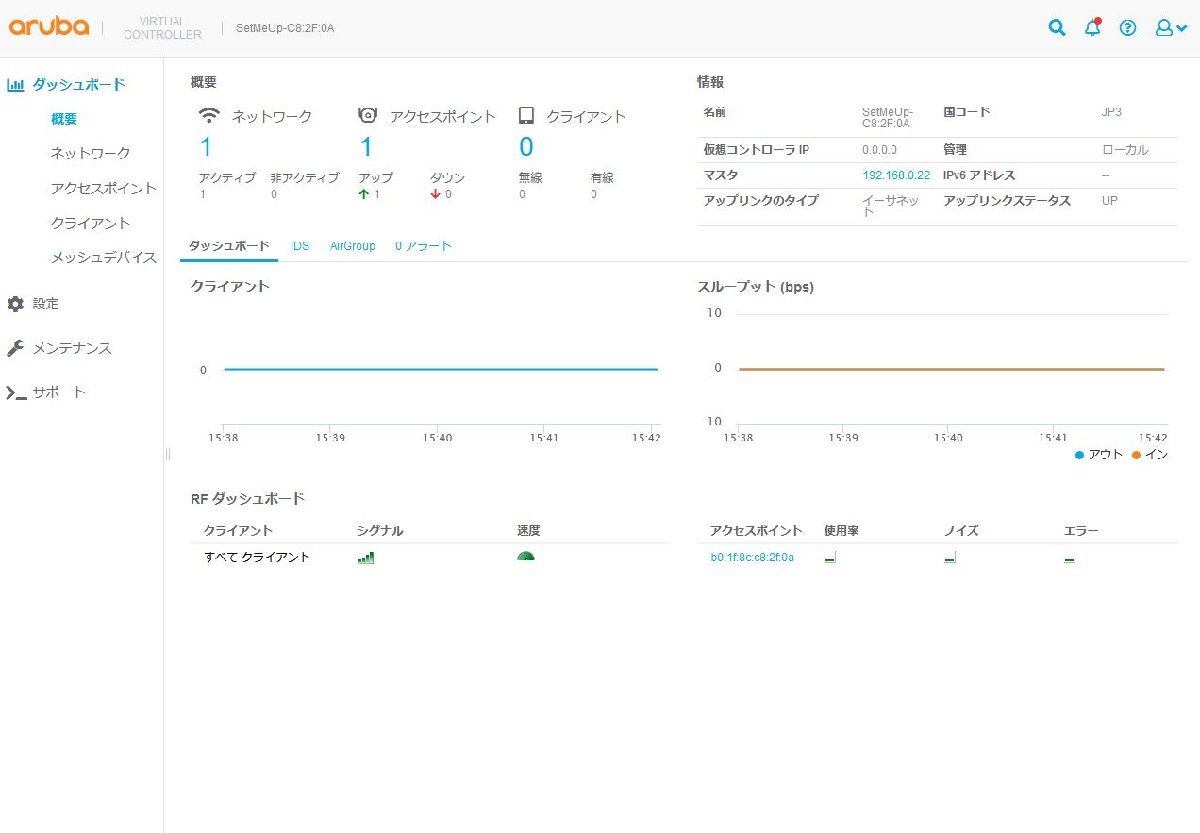The image size is (1200, 833).
Task: Select アクセスポイント in the sidebar
Action: [103, 188]
